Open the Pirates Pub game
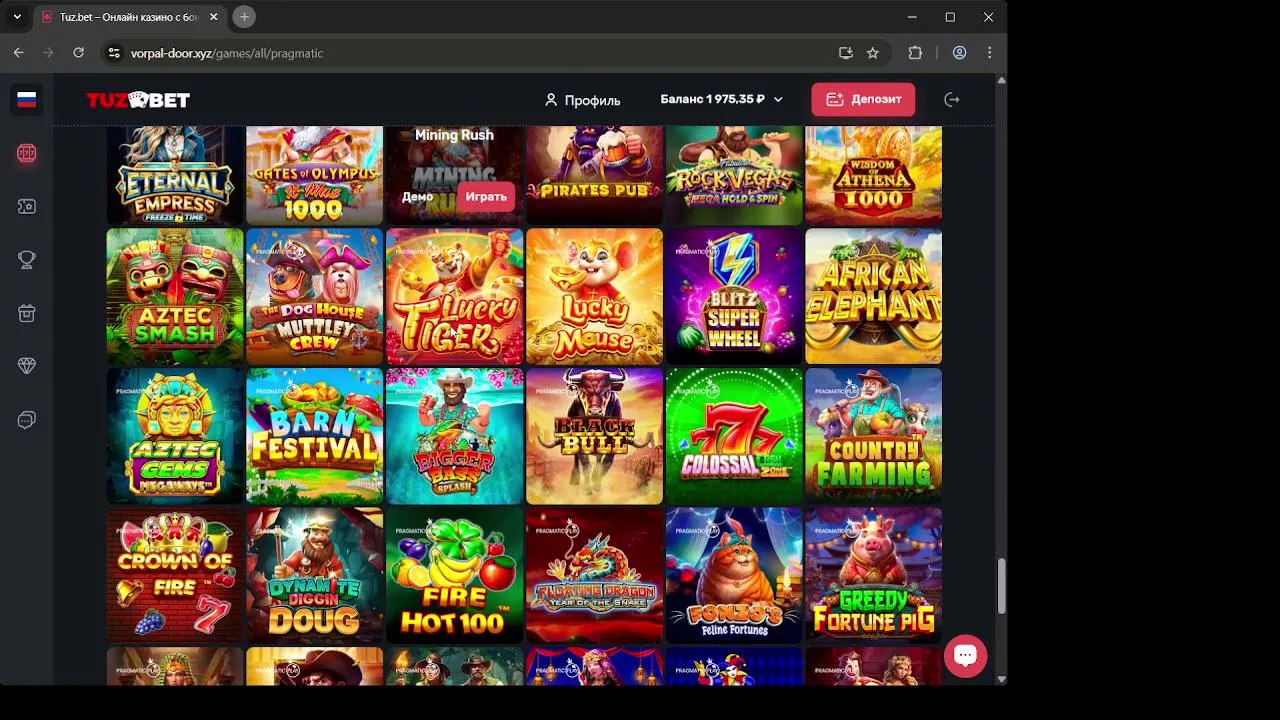1280x720 pixels. [594, 174]
